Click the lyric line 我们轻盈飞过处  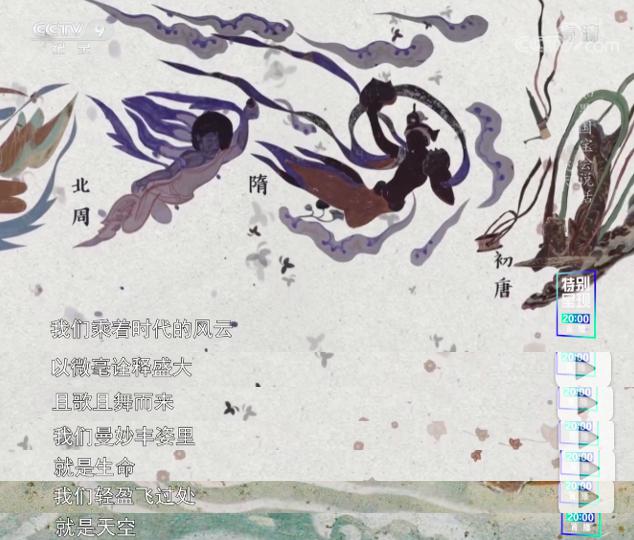[122, 496]
